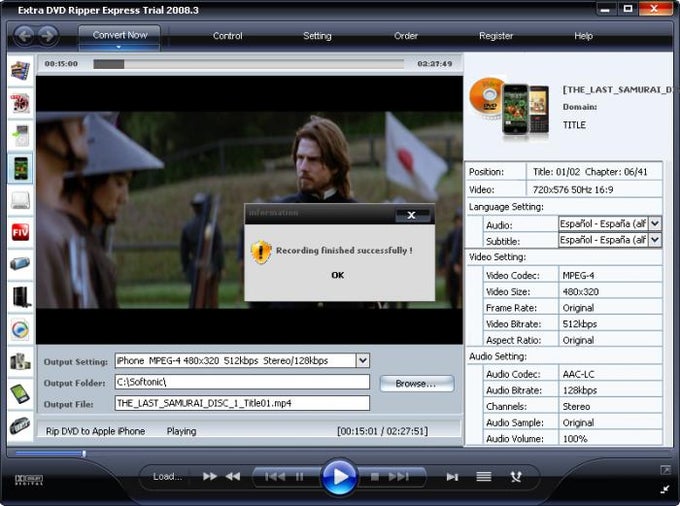
Task: Select the red fan-style profile icon
Action: (20, 103)
